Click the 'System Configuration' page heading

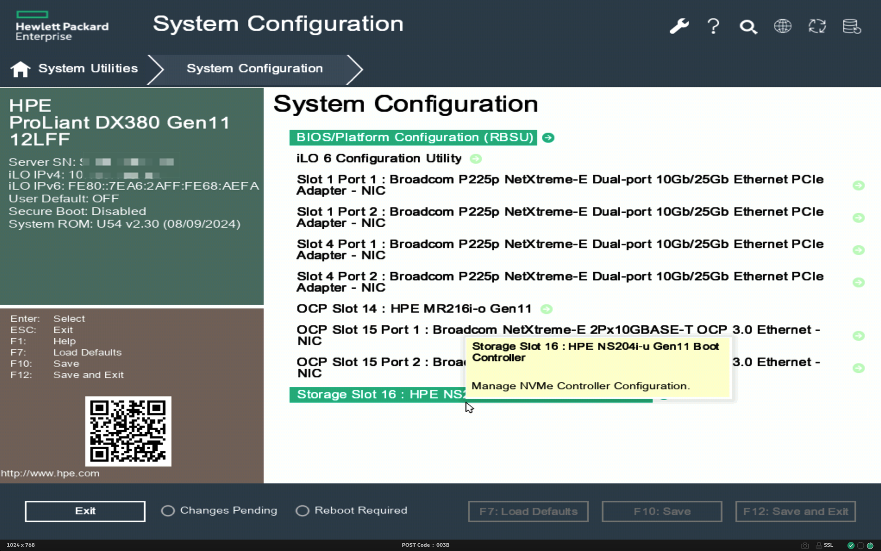tap(406, 104)
